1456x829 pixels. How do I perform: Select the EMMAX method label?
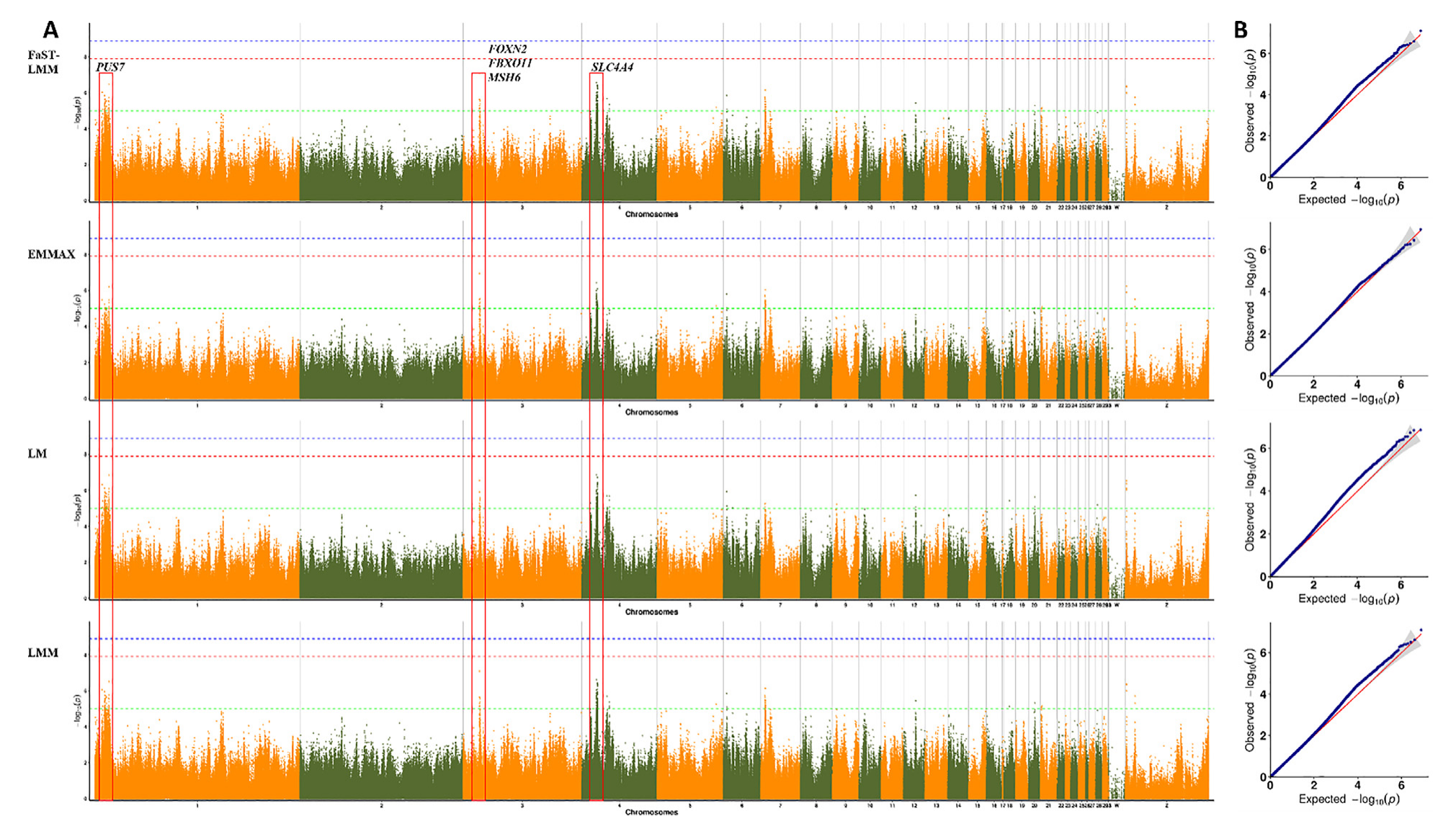coord(51,254)
